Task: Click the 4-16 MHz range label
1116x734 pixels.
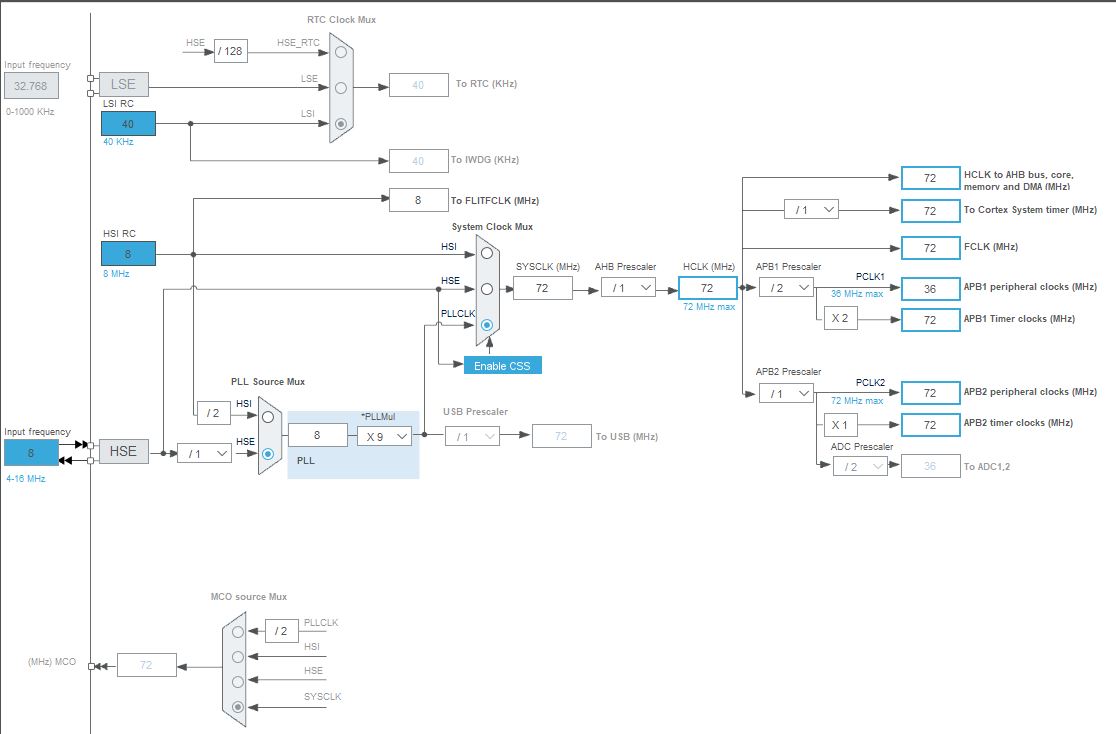Action: [x=26, y=478]
